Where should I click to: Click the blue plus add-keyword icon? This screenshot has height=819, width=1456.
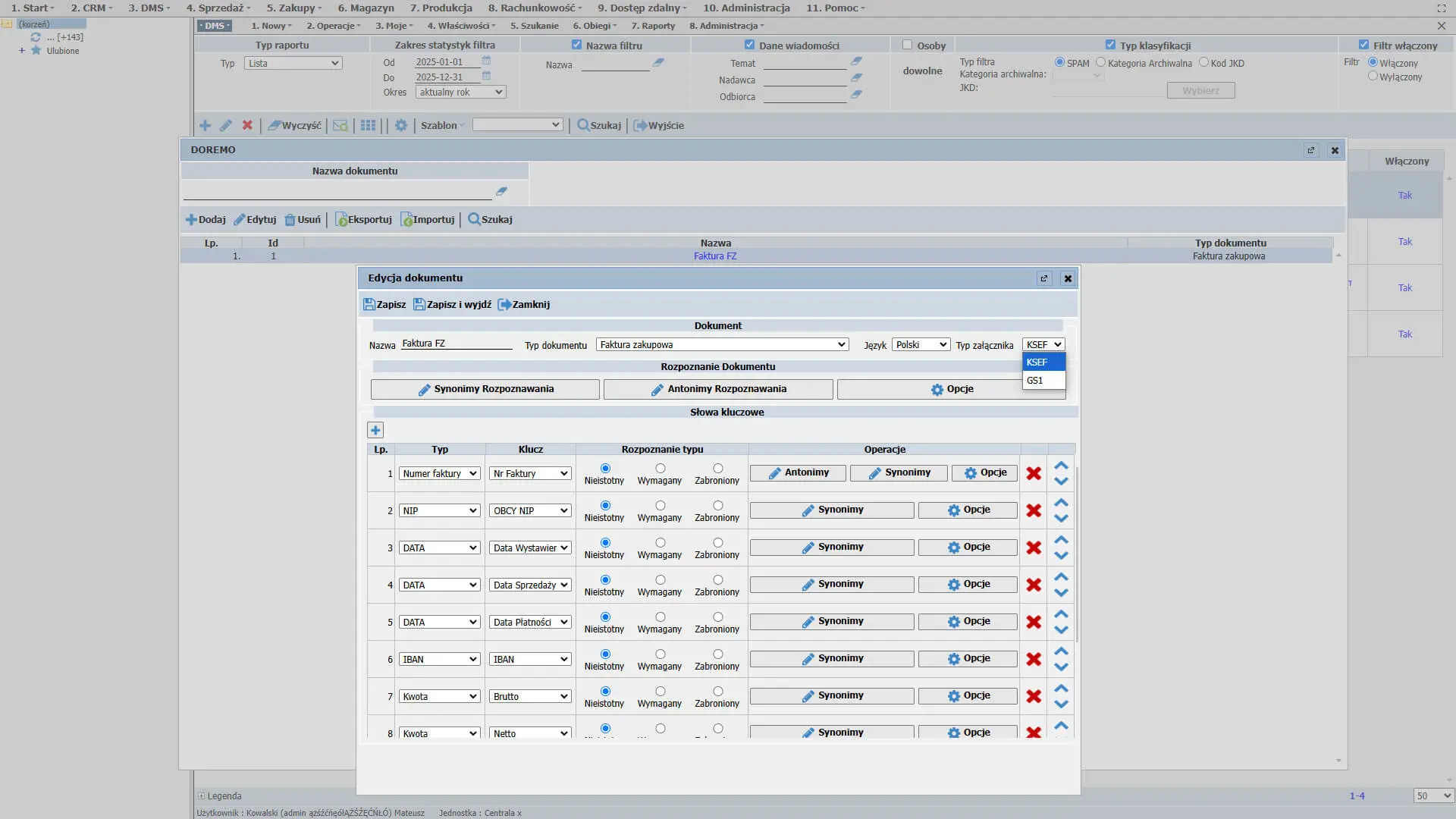tap(375, 430)
